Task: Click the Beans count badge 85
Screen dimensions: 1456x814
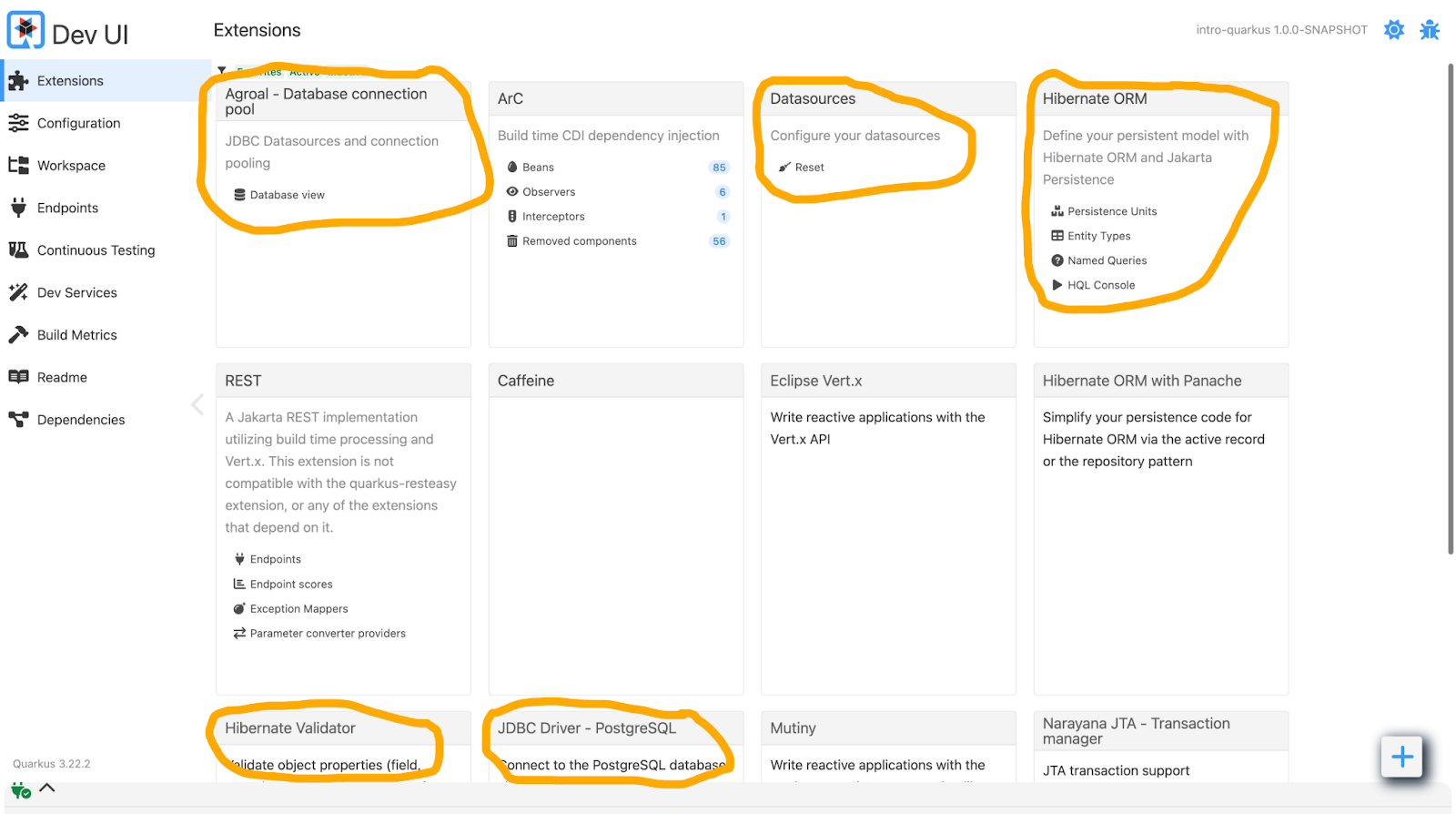Action: click(719, 168)
